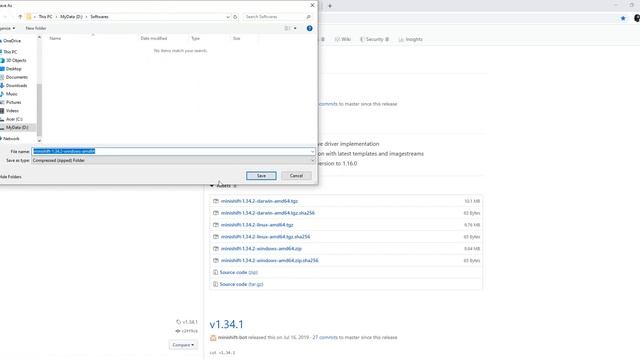Open the Wiki tab on the GitHub page
Screen dimensions: 640x360
tap(343, 40)
